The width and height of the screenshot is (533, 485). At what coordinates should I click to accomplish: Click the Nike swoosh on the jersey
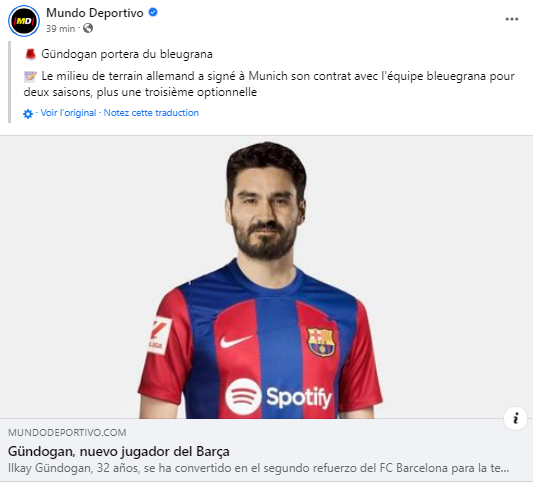236,341
